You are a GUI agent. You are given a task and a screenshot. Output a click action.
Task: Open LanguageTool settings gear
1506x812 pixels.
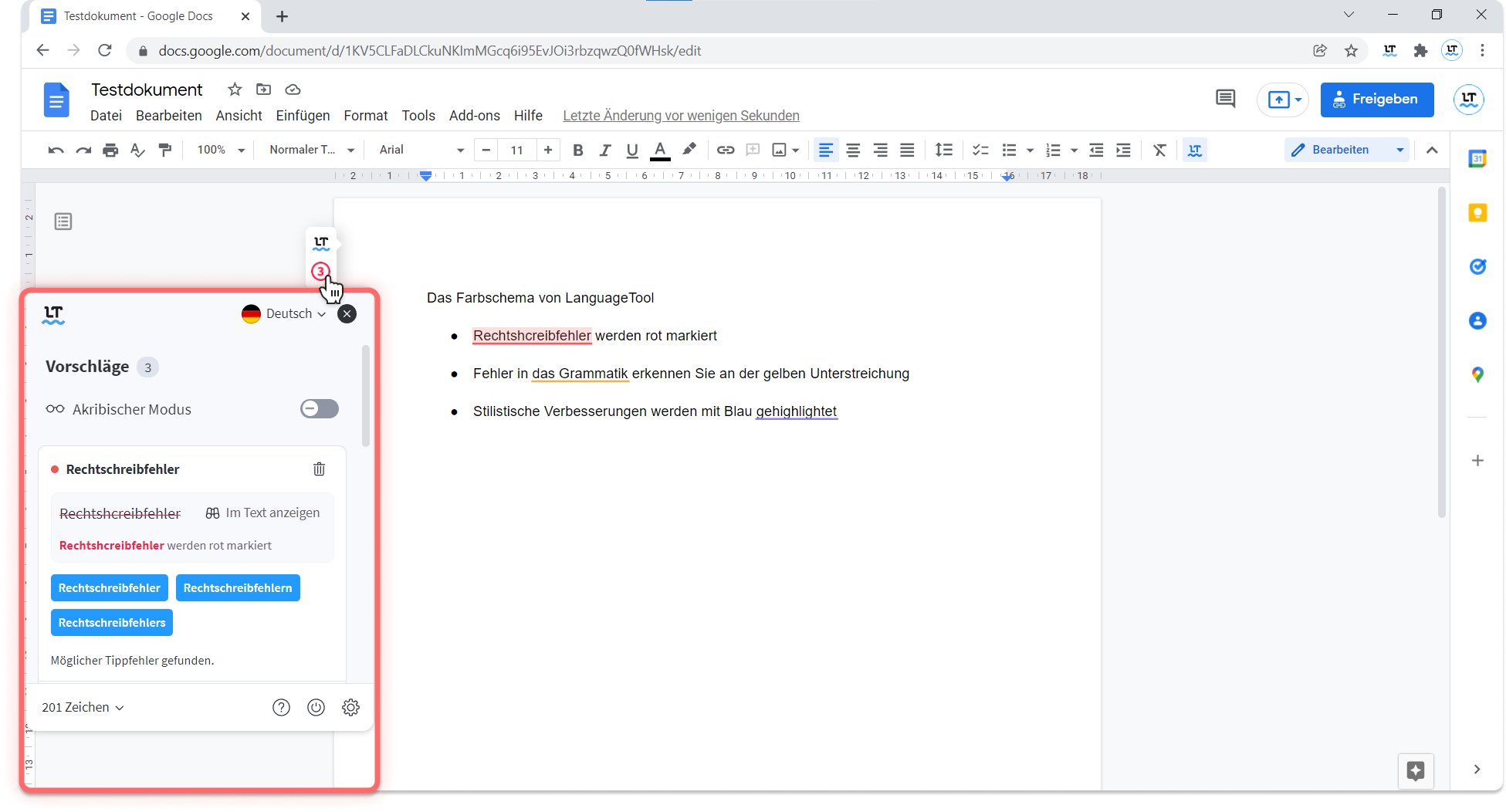[x=350, y=707]
